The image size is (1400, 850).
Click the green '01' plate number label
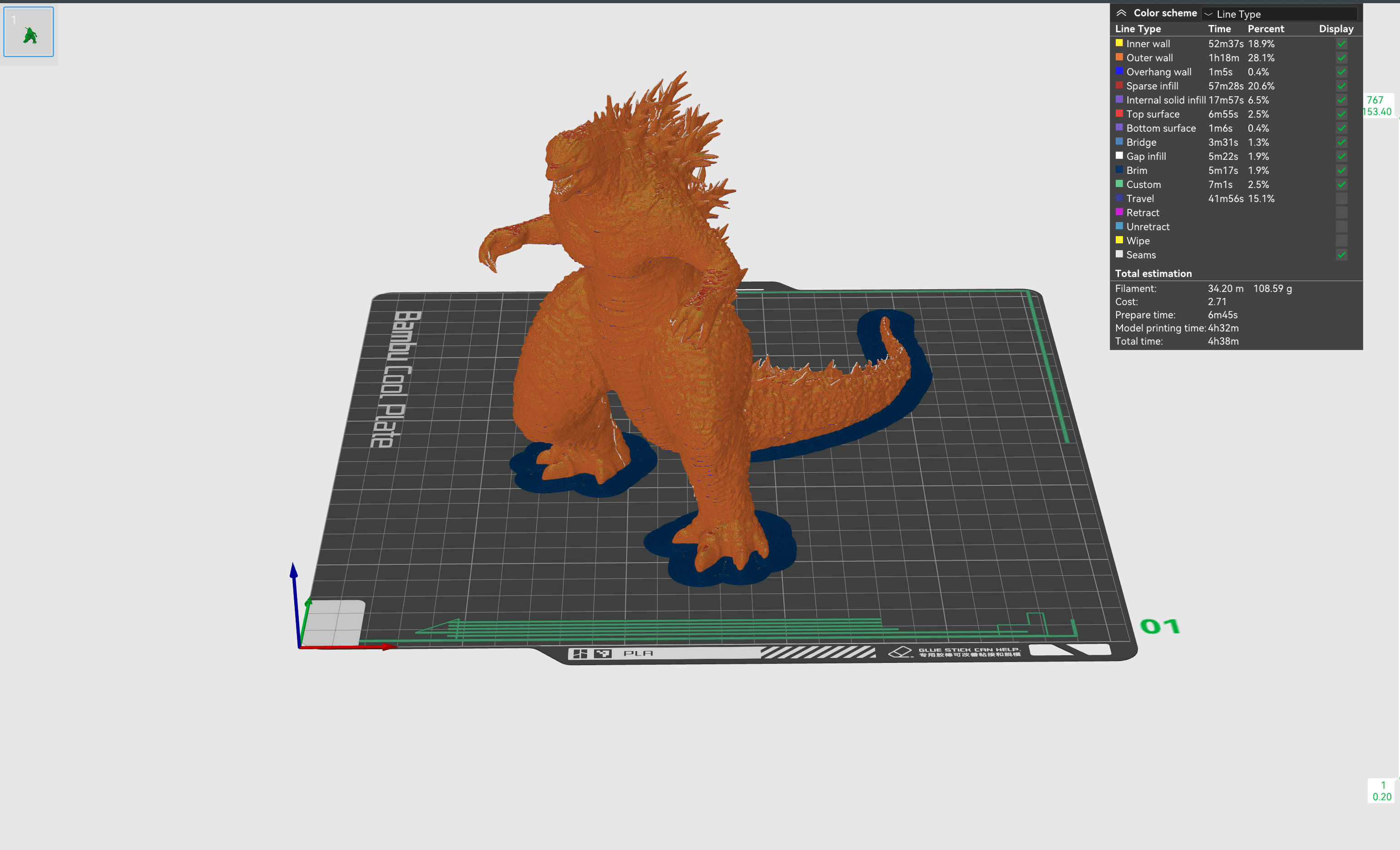click(x=1160, y=626)
